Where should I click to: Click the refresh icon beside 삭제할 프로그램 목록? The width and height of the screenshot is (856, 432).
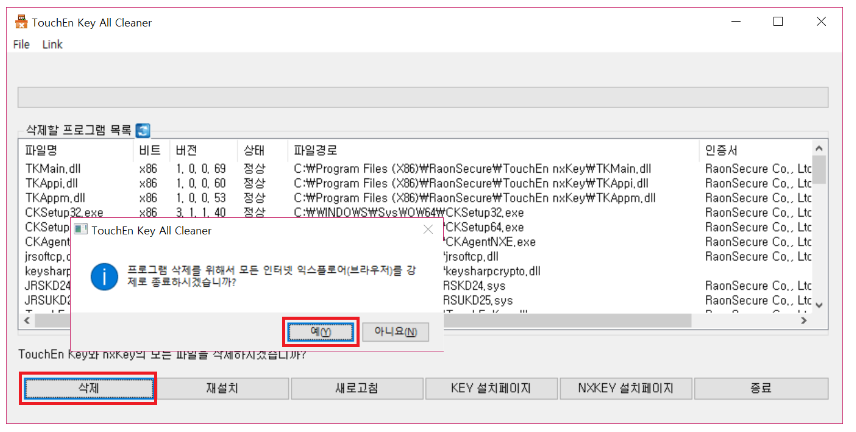tap(142, 131)
